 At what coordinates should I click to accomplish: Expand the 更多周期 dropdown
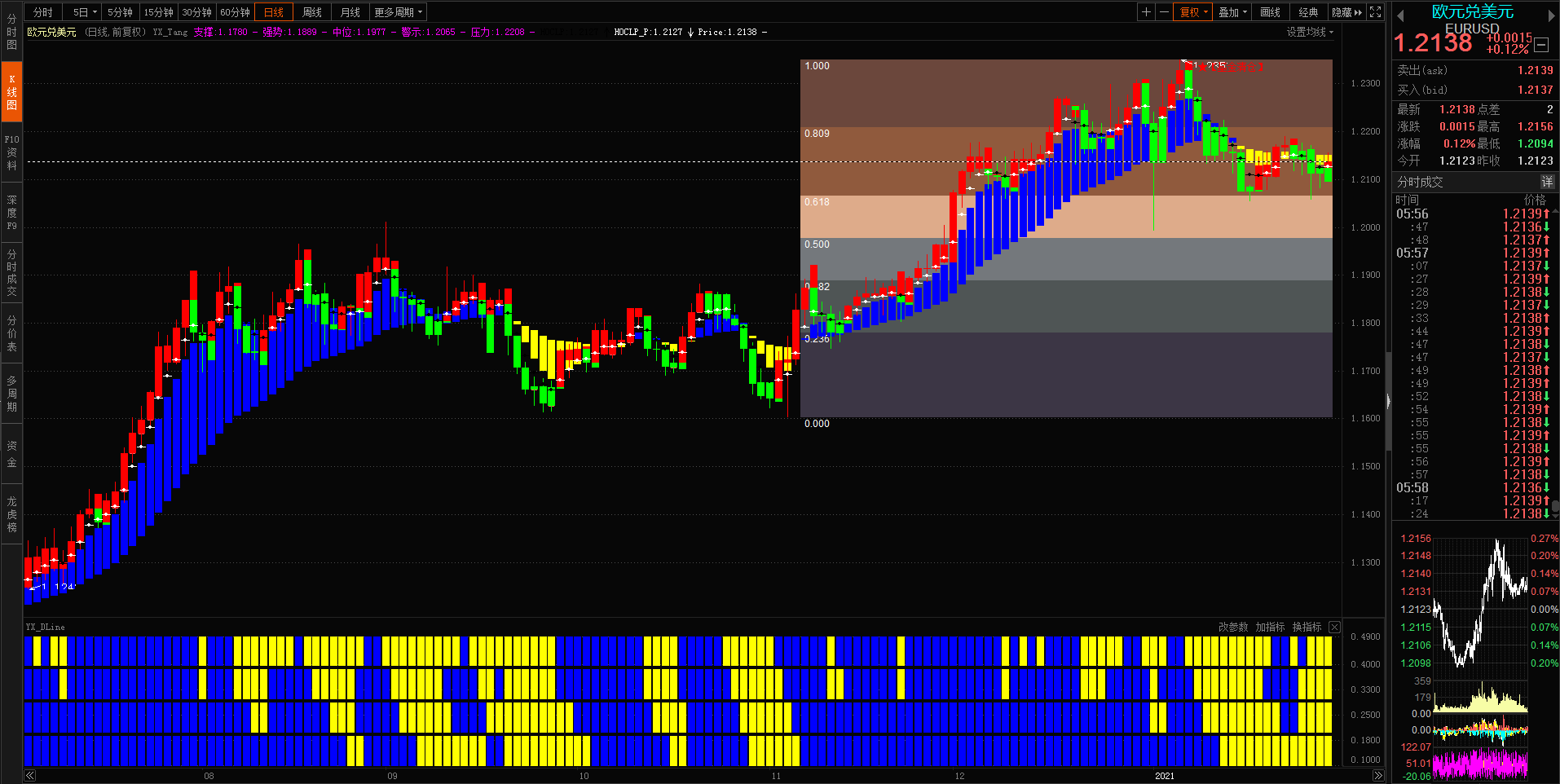pos(398,12)
